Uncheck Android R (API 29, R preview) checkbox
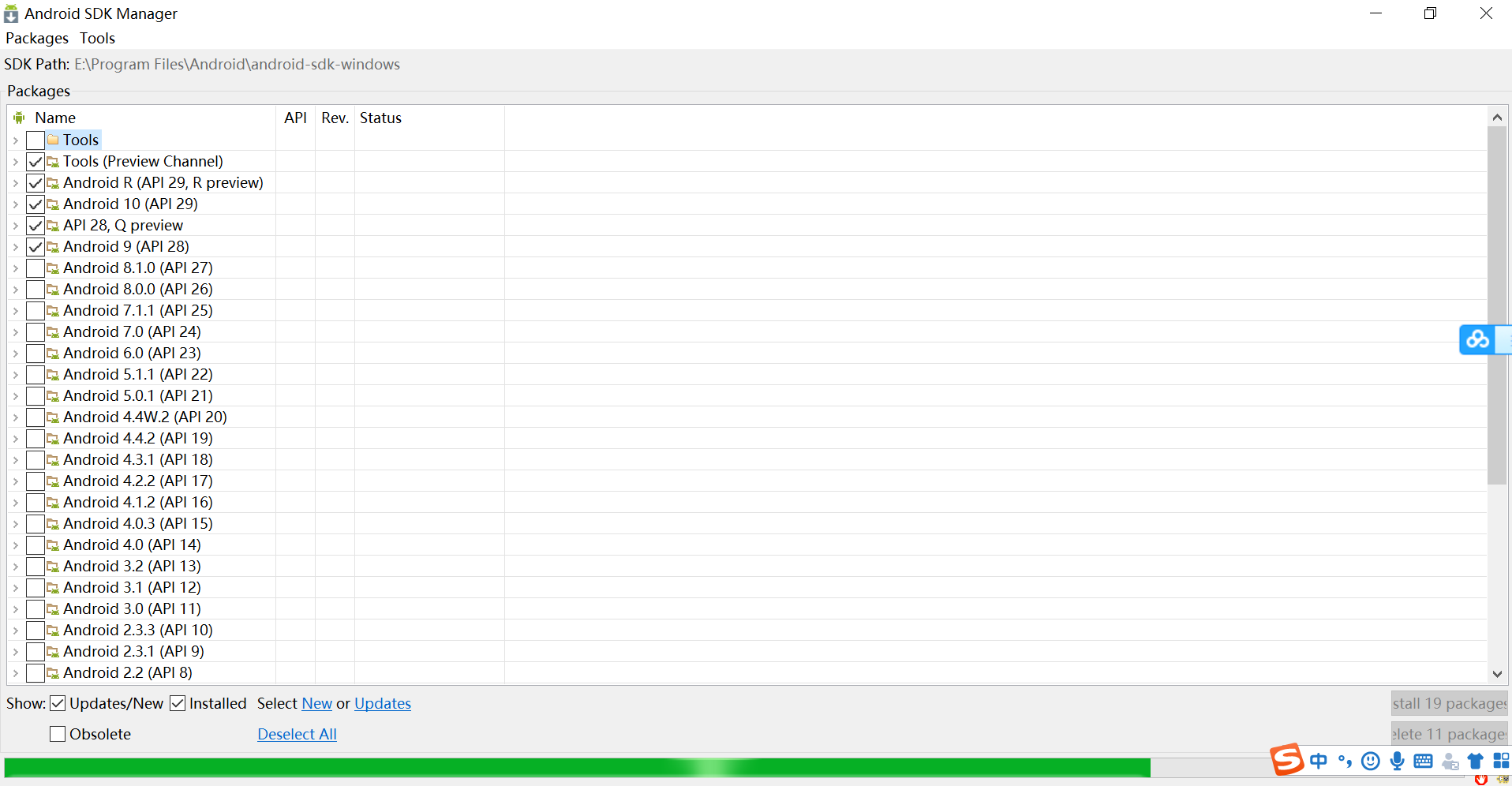This screenshot has width=1512, height=786. click(x=36, y=183)
